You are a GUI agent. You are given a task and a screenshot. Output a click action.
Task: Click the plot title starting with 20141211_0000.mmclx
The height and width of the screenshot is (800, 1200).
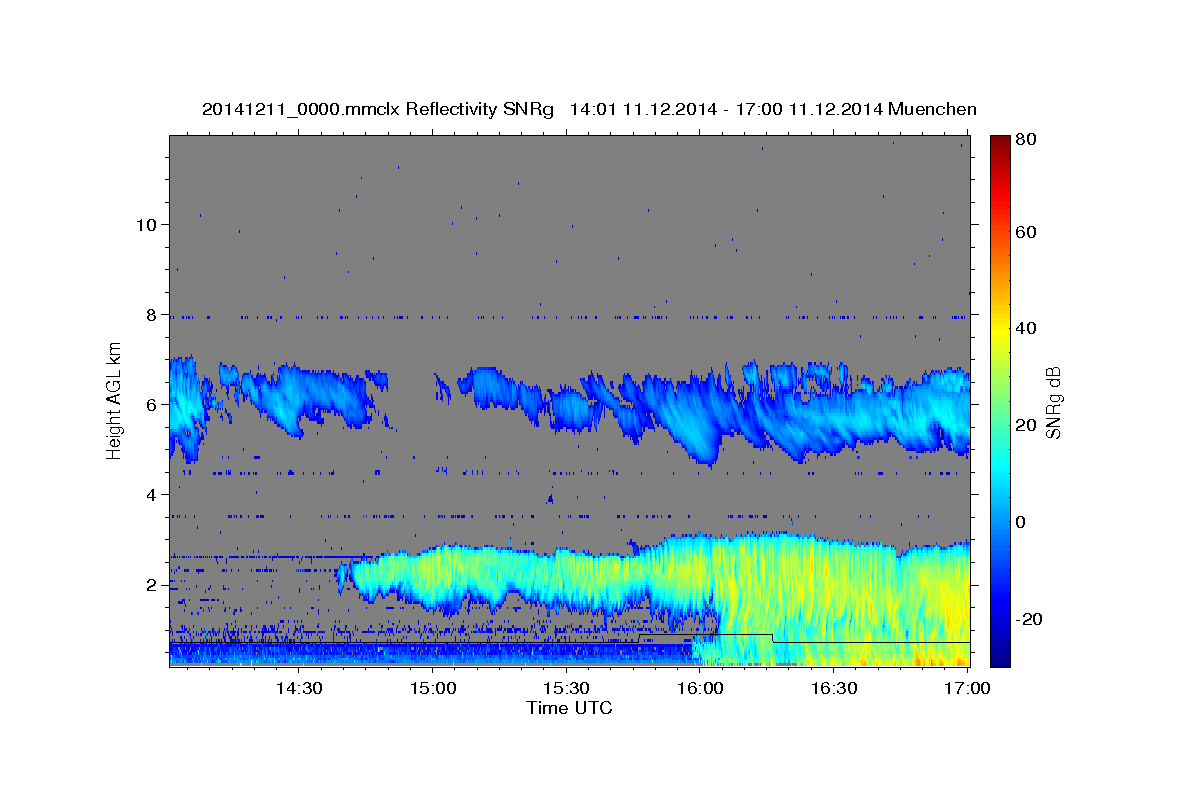[589, 109]
